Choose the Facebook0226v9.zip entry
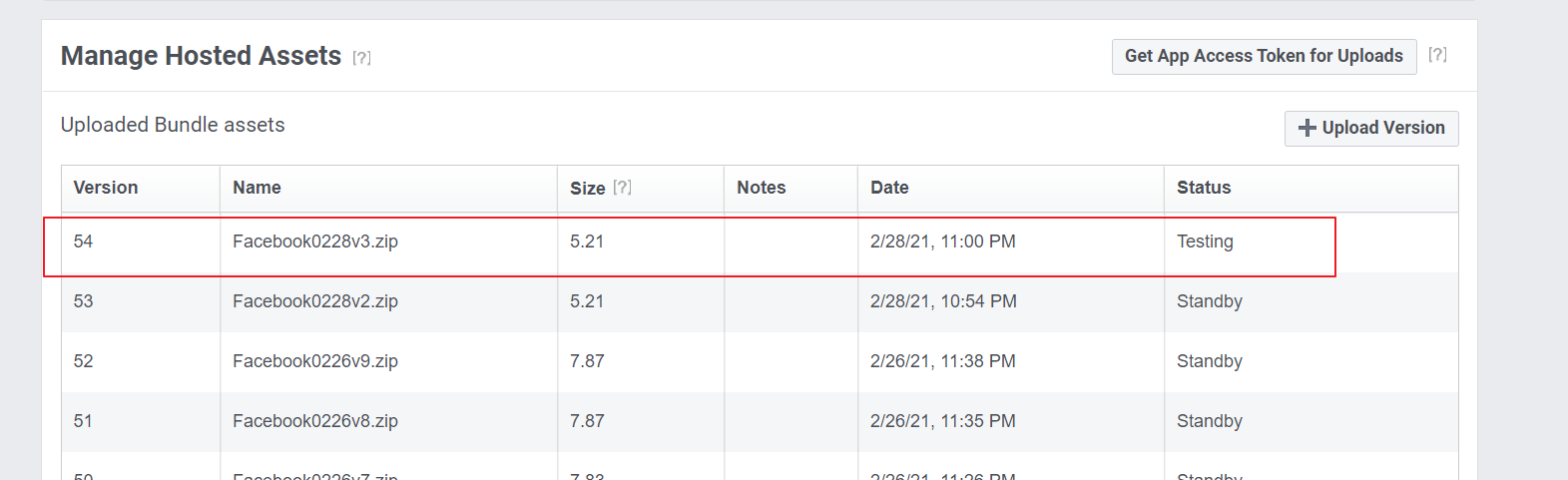Image resolution: width=1568 pixels, height=480 pixels. [x=315, y=361]
